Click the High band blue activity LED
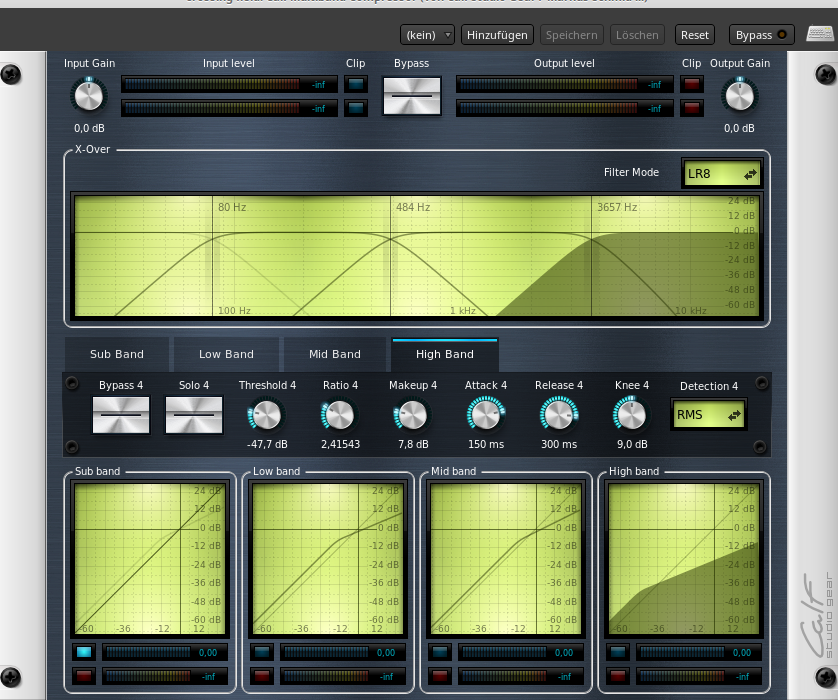Image resolution: width=838 pixels, height=700 pixels. click(618, 652)
